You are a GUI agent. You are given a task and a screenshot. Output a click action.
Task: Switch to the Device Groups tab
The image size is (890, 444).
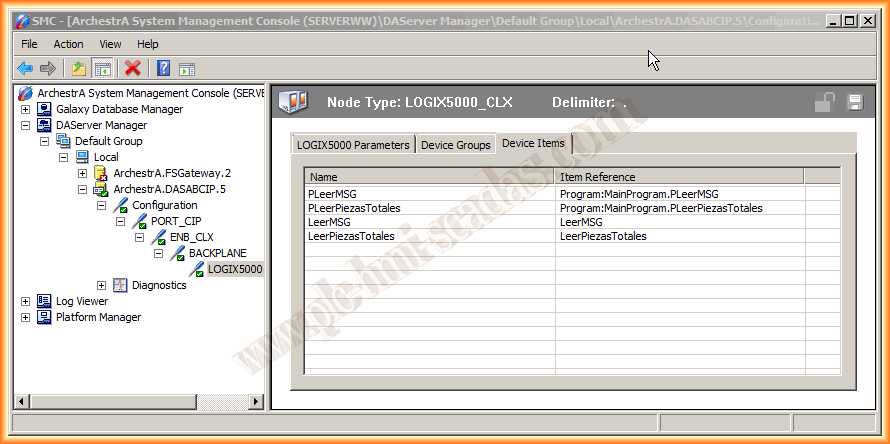coord(455,145)
